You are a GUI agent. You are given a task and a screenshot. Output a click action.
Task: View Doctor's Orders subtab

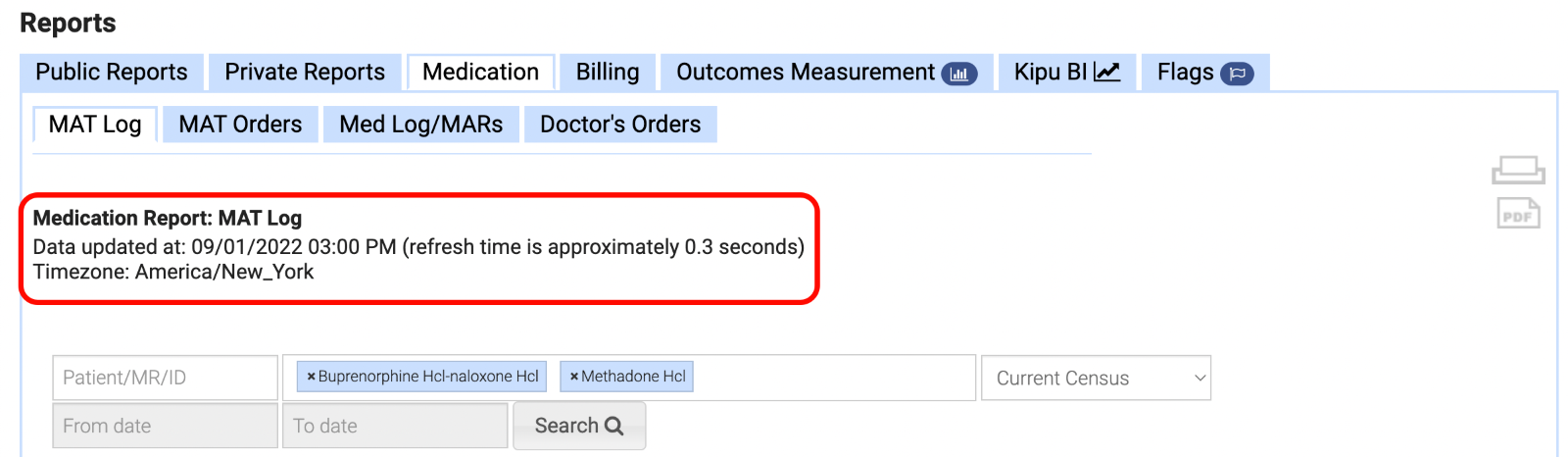point(620,125)
